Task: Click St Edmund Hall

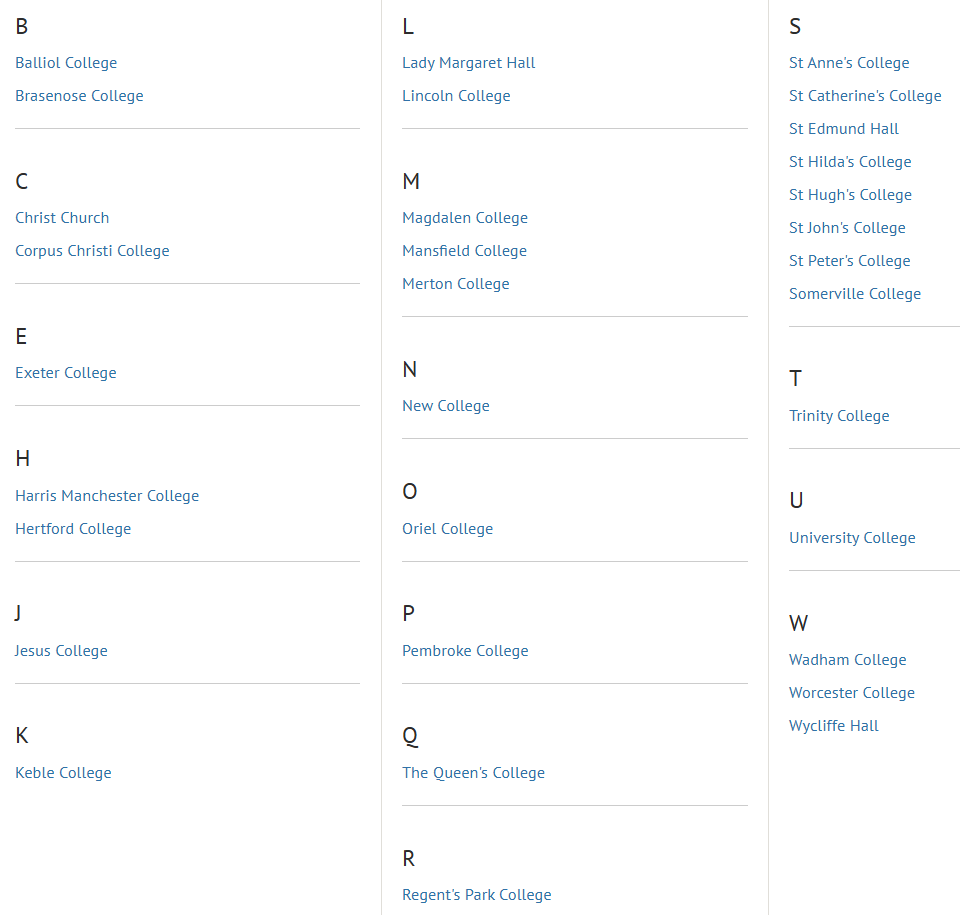Action: click(844, 129)
